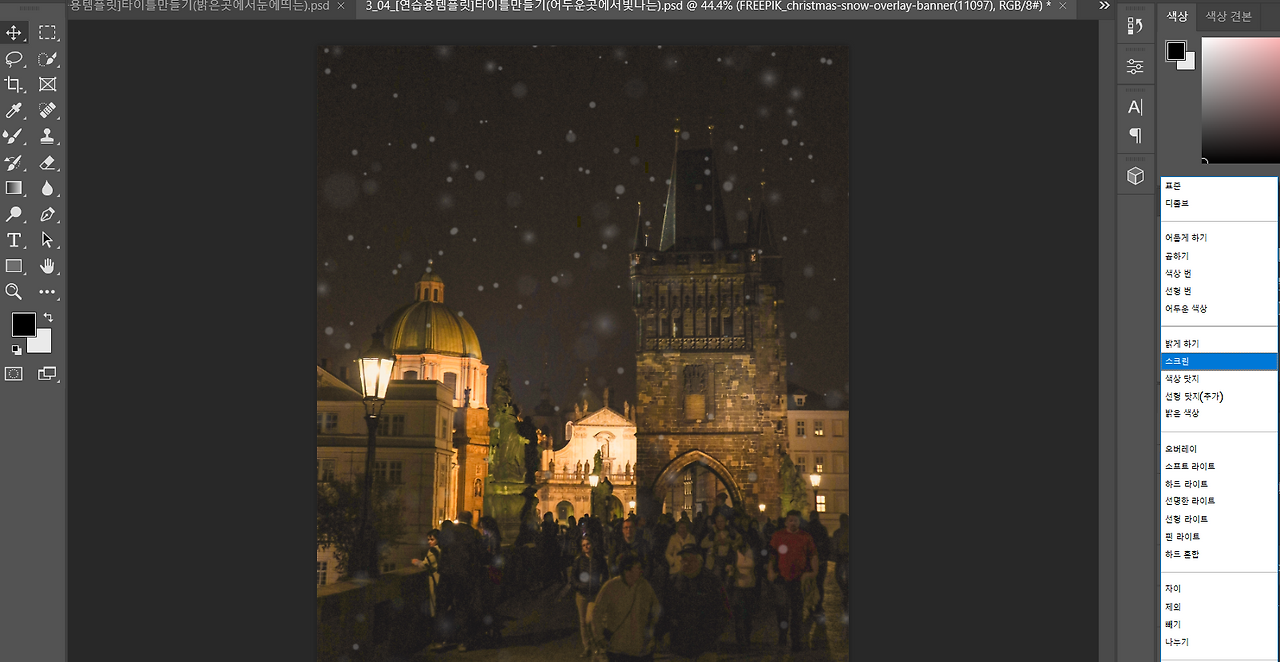
Task: Select the Brush tool
Action: coord(14,136)
